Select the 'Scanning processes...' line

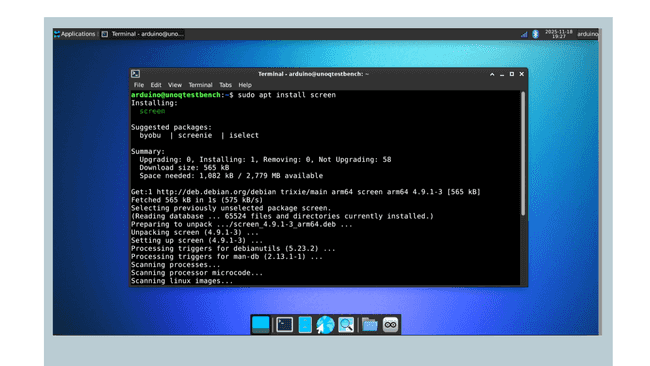coord(175,265)
